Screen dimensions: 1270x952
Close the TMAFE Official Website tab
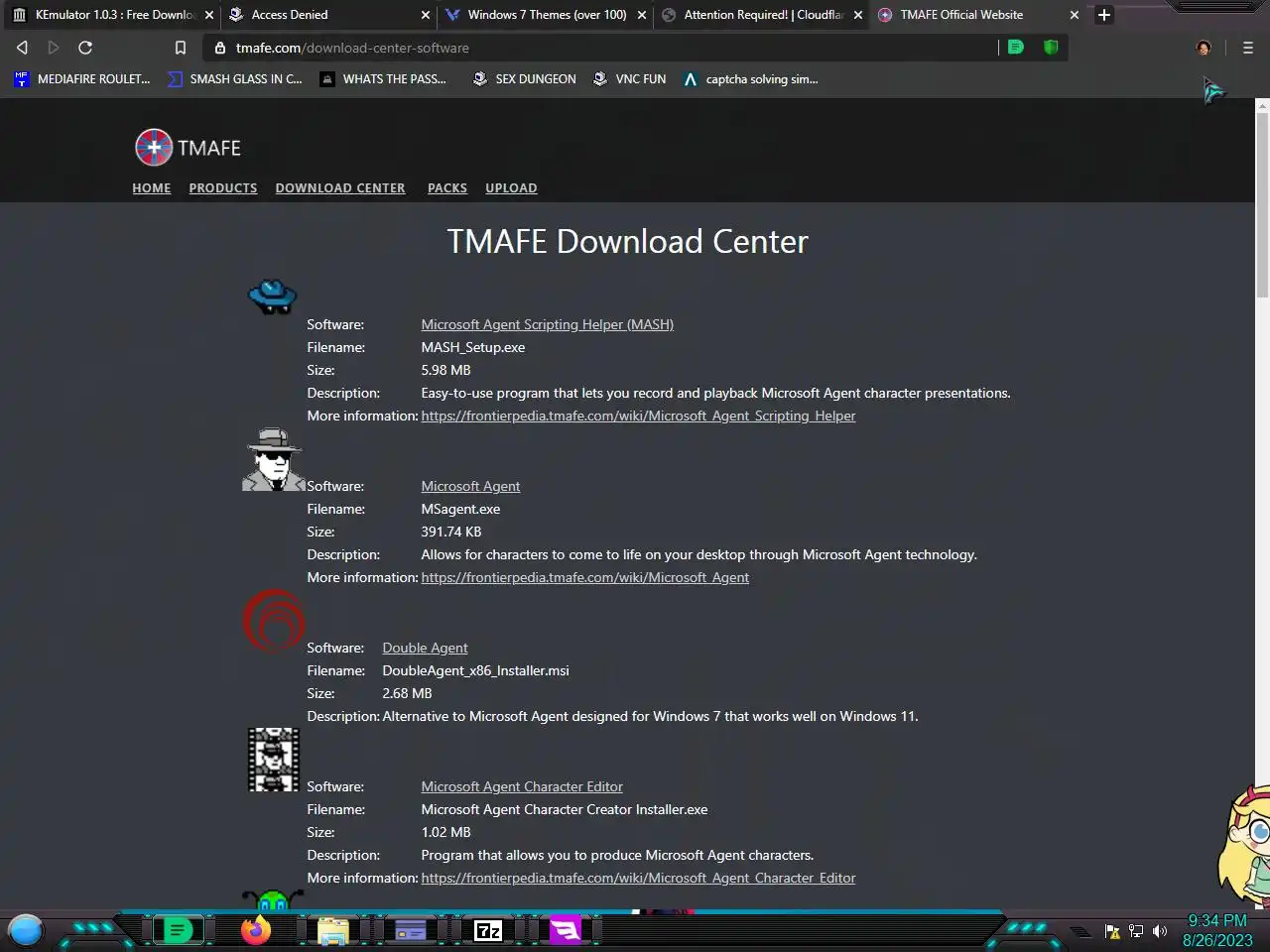(1075, 15)
